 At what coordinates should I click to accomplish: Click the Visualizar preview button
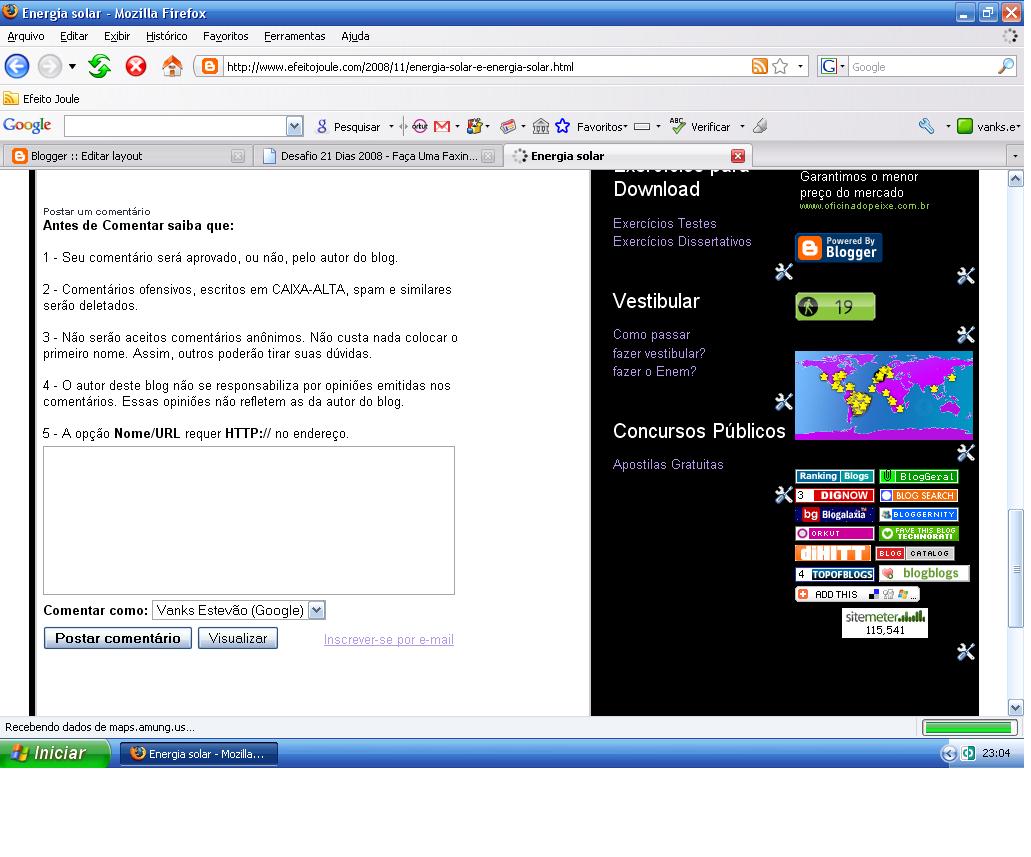[238, 638]
